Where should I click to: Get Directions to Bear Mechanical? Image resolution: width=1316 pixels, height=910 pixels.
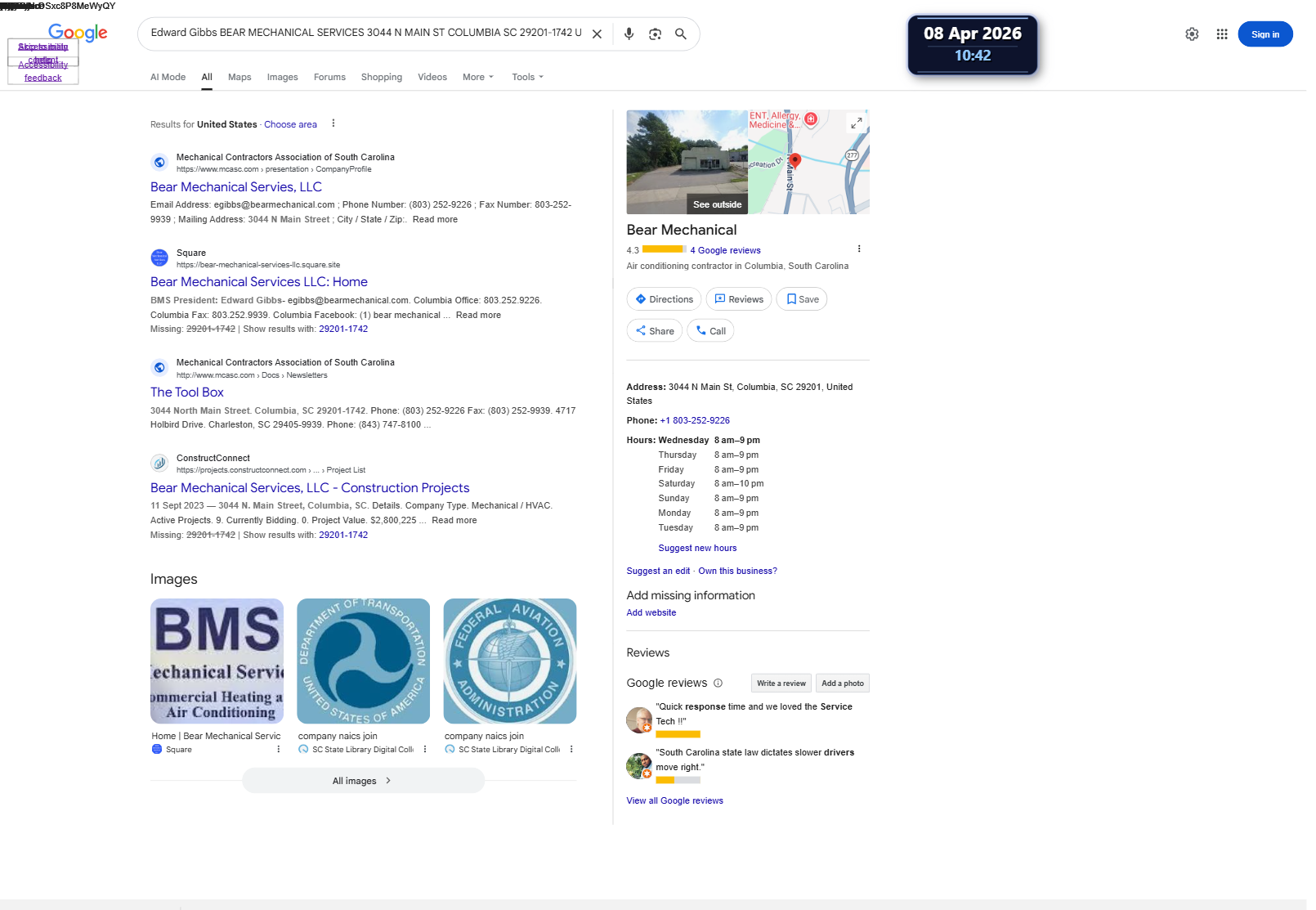pyautogui.click(x=664, y=299)
